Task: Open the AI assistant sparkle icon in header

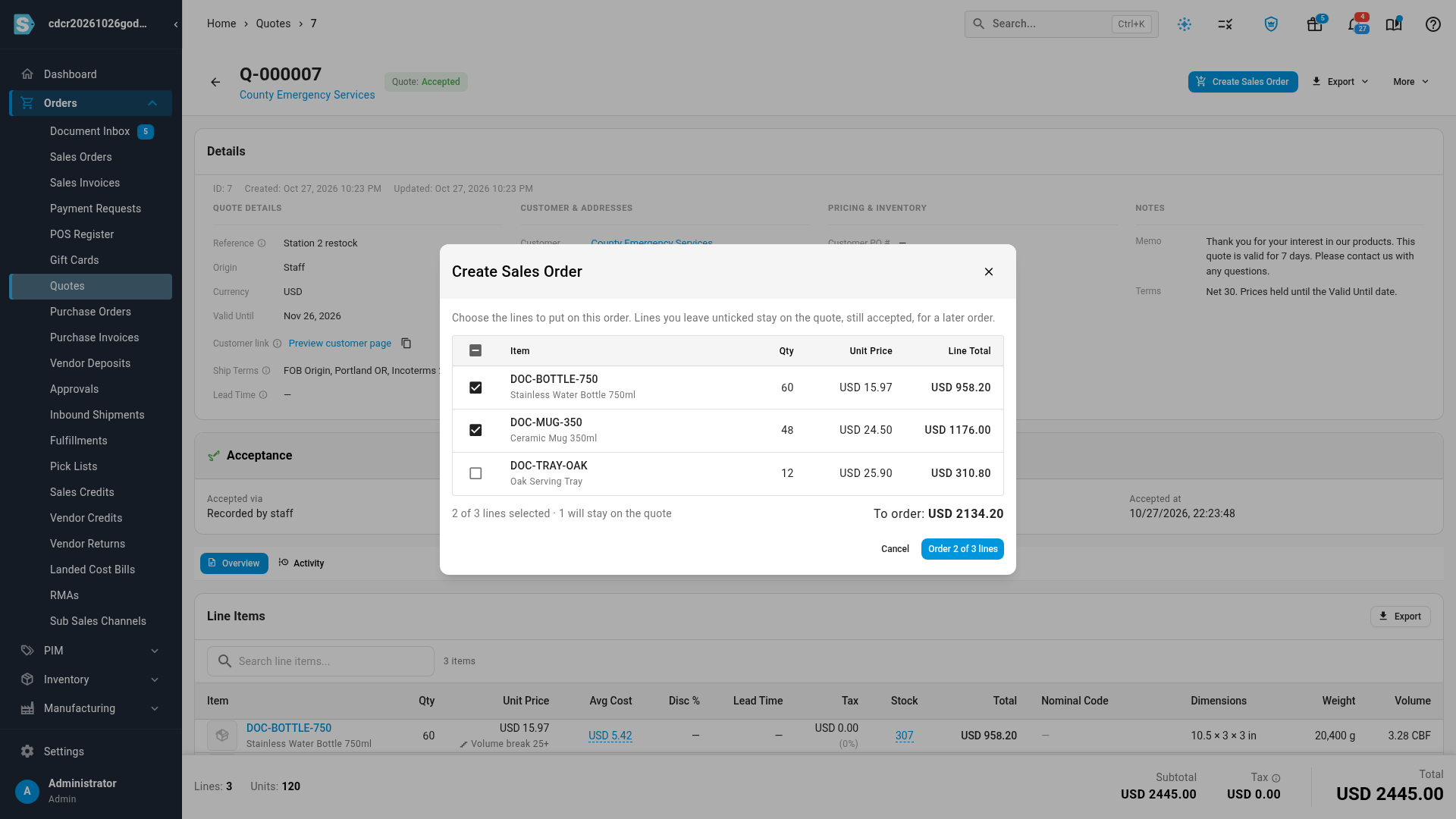Action: 1184,24
